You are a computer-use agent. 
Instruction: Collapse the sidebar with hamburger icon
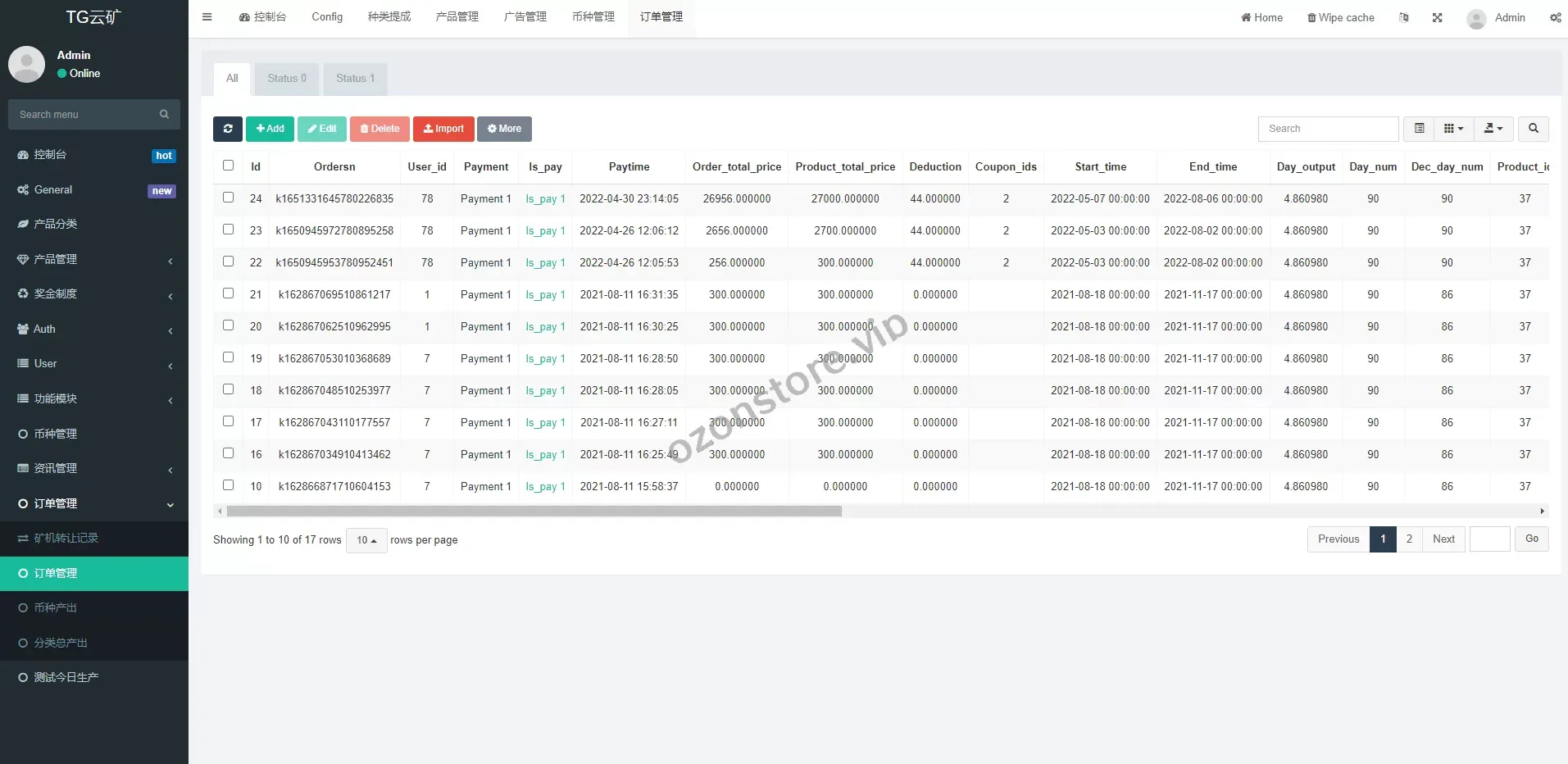coord(207,16)
